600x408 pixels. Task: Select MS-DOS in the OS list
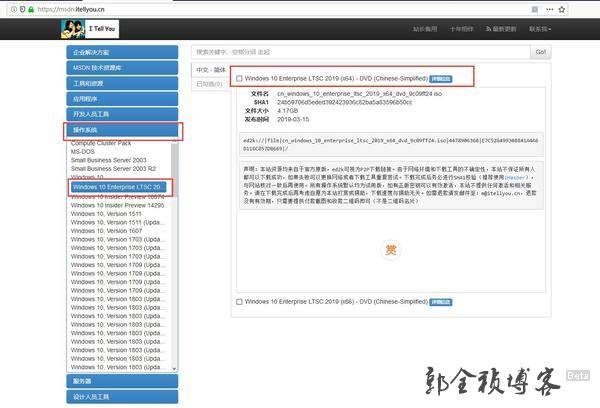click(83, 152)
